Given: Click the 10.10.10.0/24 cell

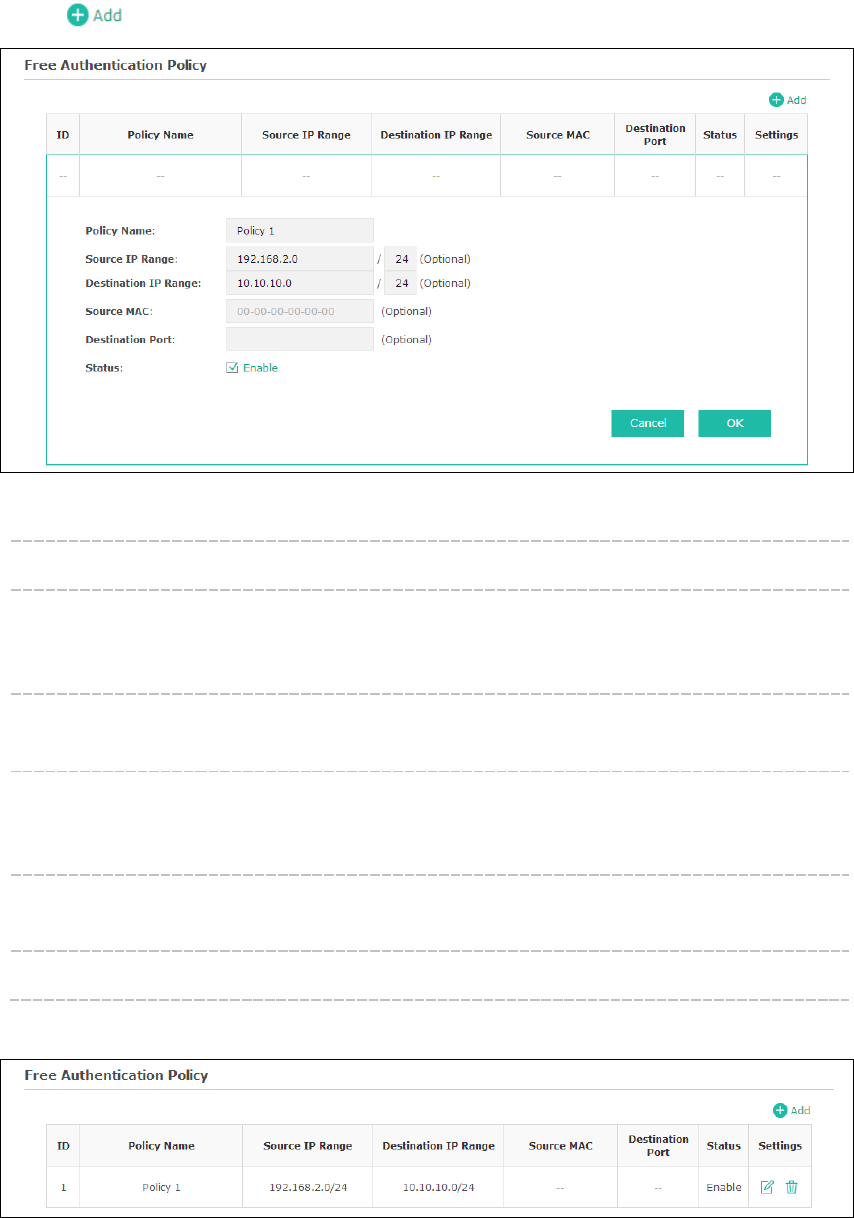Looking at the screenshot, I should pos(438,1187).
